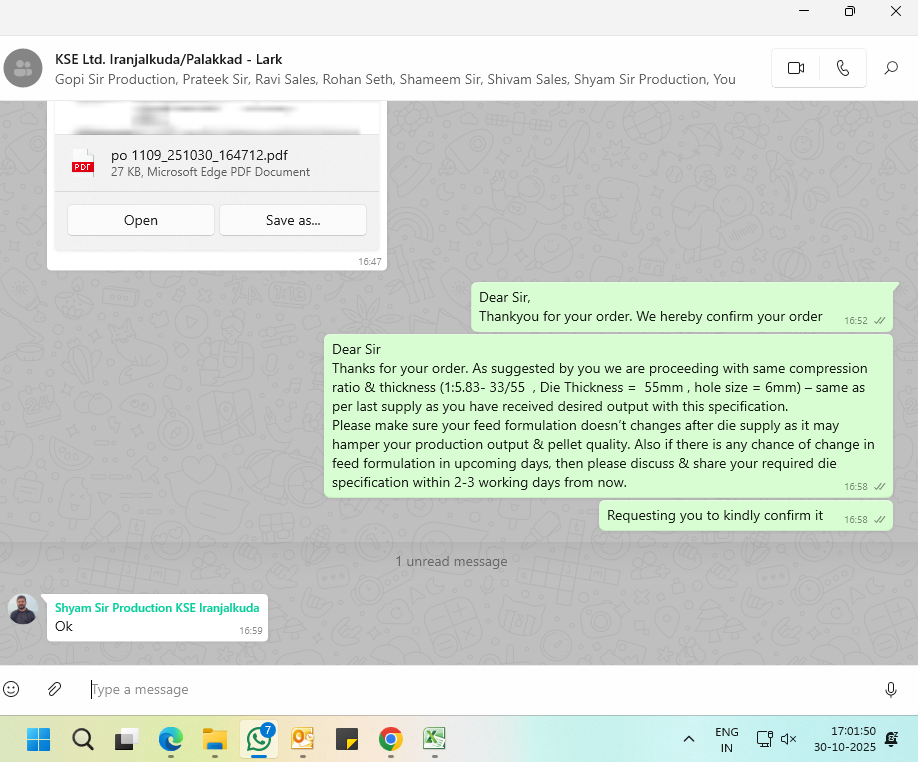The image size is (918, 762).
Task: Open Microsoft Edge from the taskbar
Action: coord(171,739)
